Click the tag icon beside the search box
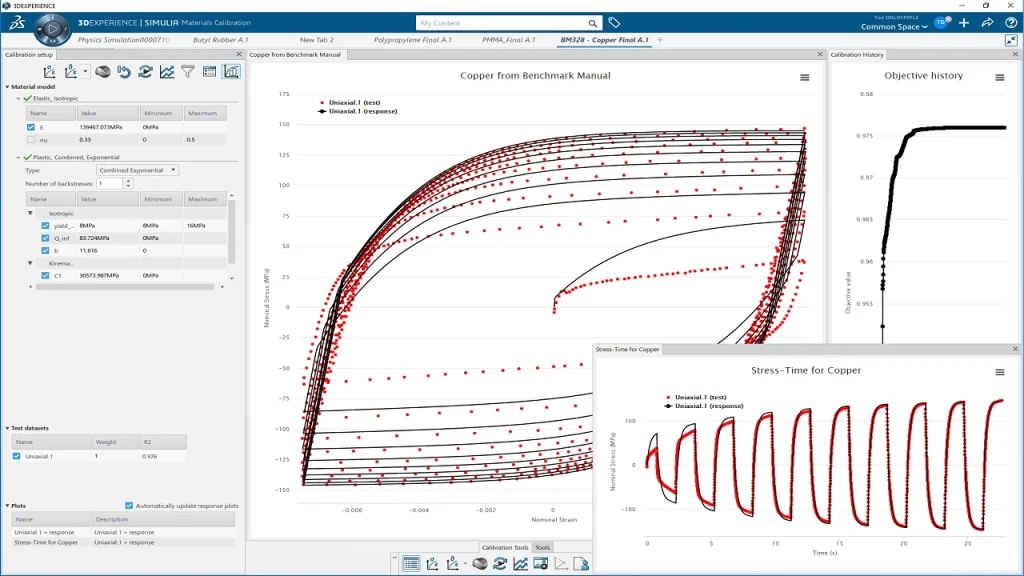Screen dimensions: 1024x576 pos(614,22)
